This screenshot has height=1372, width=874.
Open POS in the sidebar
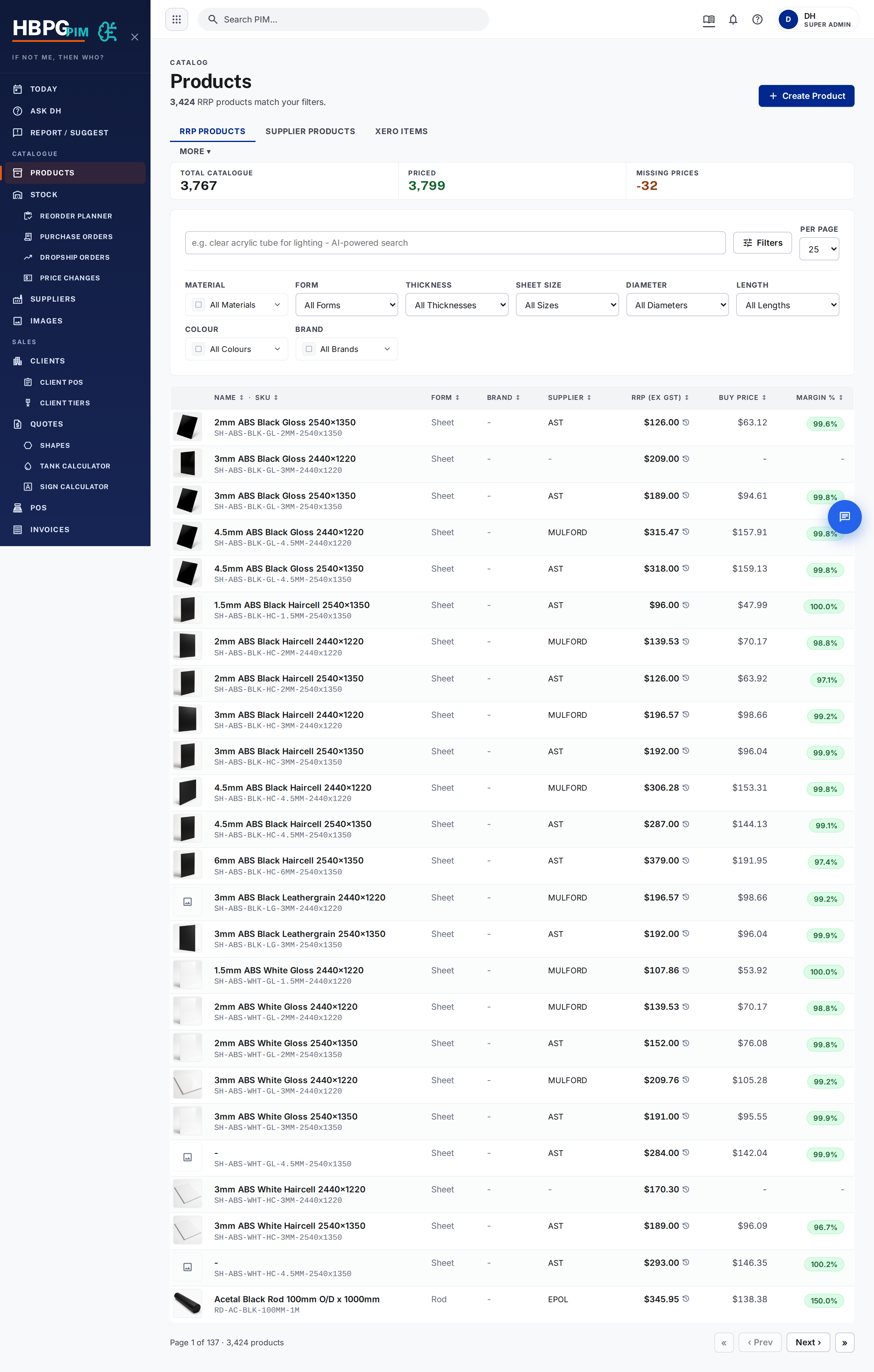(75, 508)
